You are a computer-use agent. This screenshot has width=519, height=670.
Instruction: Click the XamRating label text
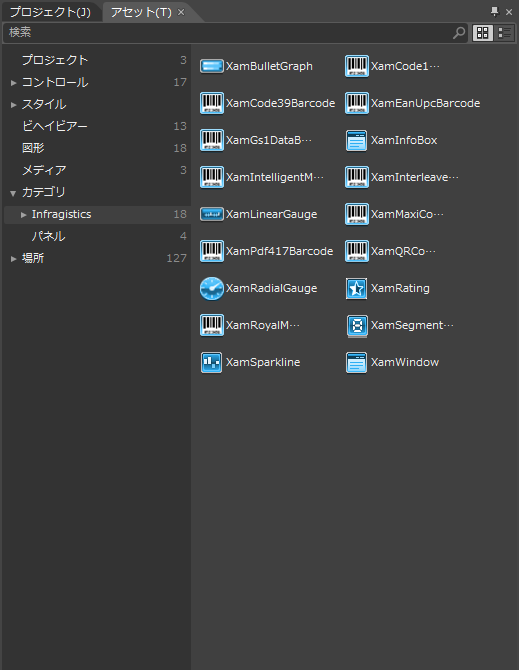click(400, 288)
